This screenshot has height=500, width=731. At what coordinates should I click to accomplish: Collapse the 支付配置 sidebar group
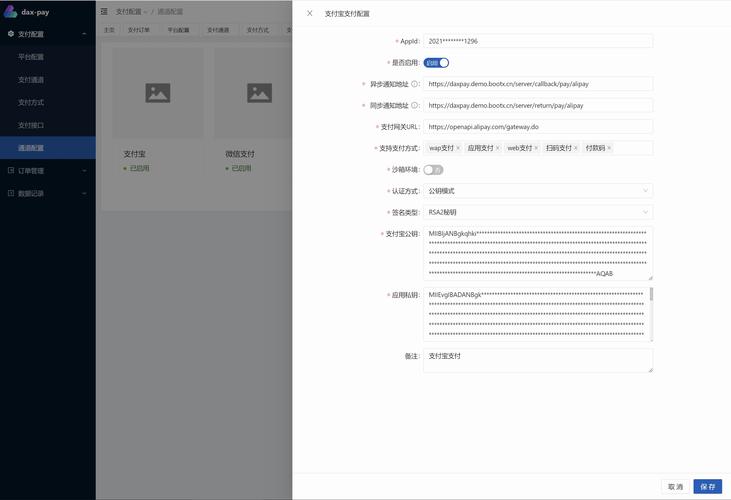click(84, 34)
